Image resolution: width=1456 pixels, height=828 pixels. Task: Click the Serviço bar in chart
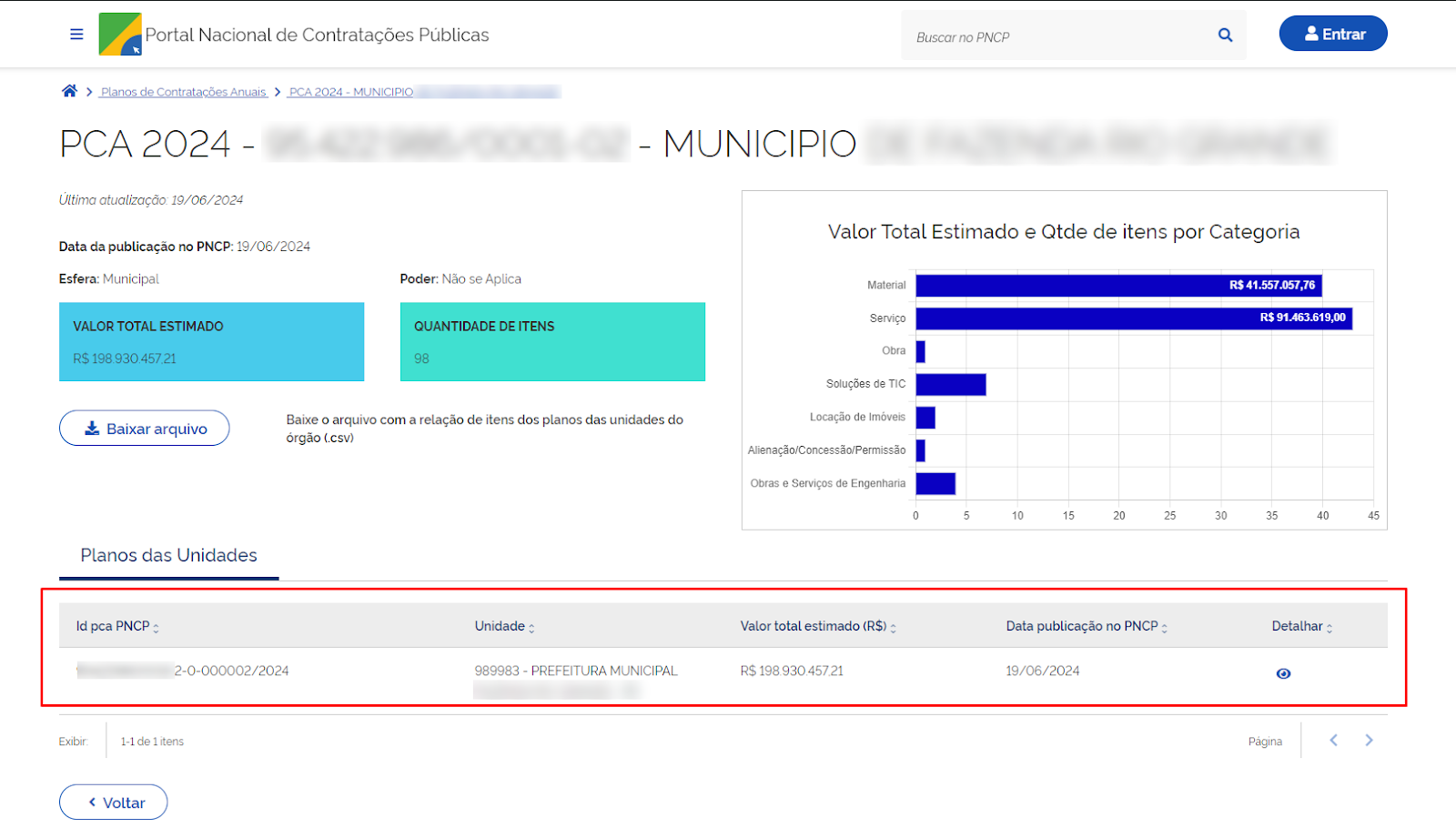coord(1134,318)
